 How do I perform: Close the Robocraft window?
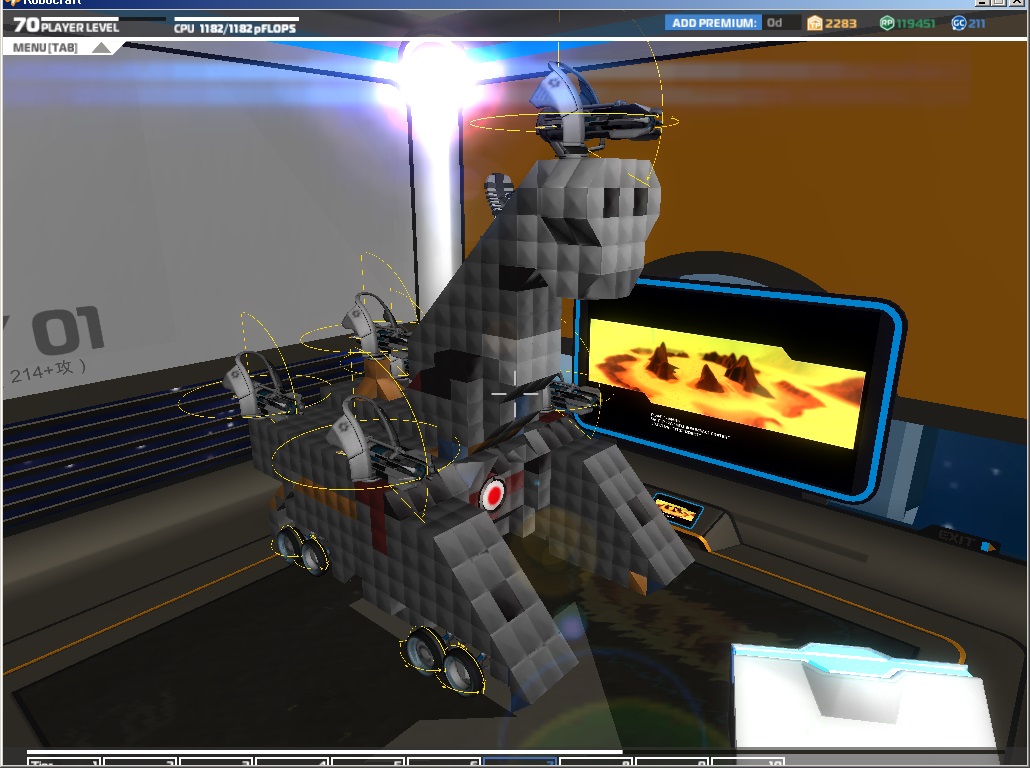[x=1017, y=2]
